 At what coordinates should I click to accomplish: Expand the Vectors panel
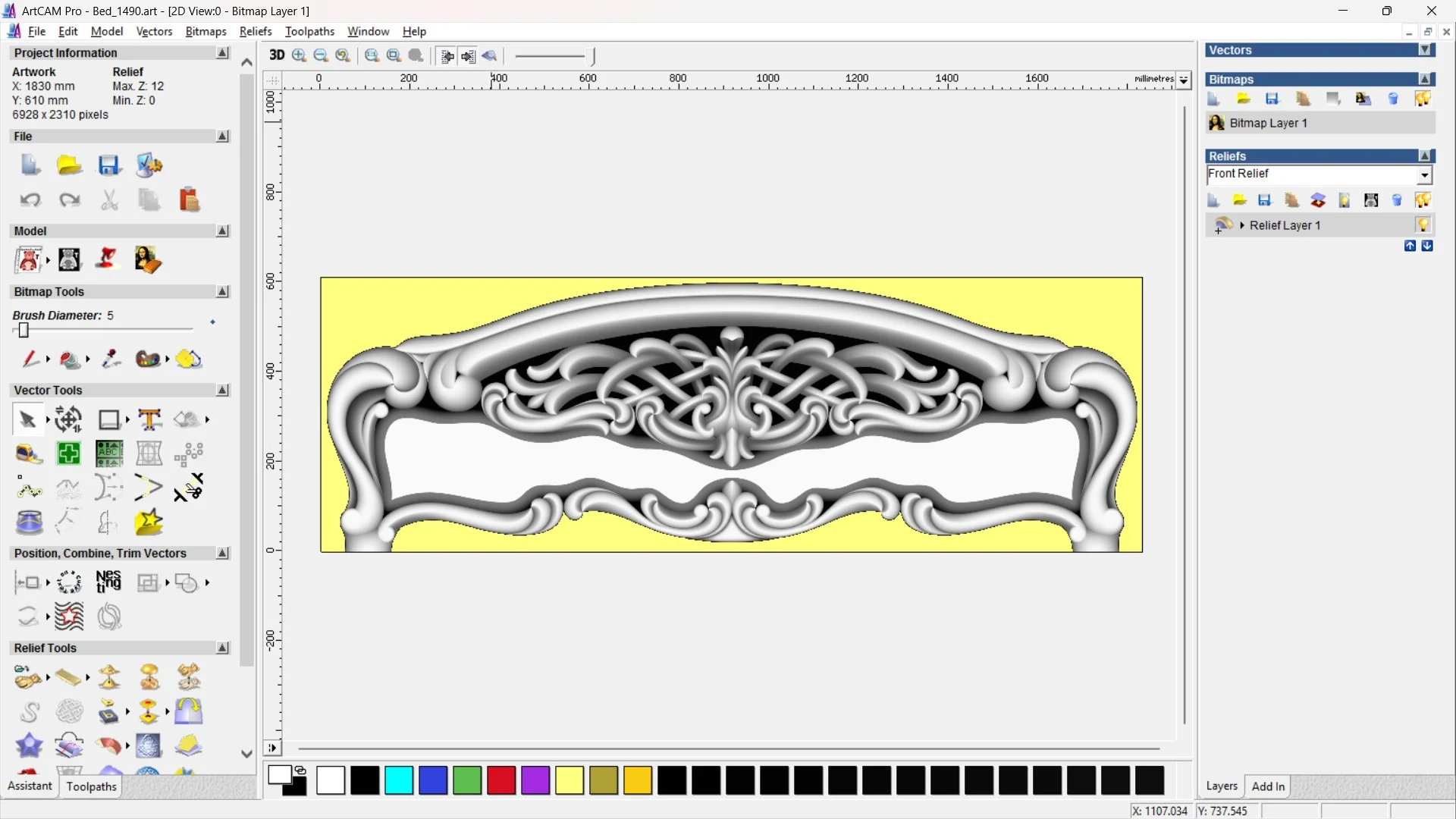click(x=1425, y=50)
